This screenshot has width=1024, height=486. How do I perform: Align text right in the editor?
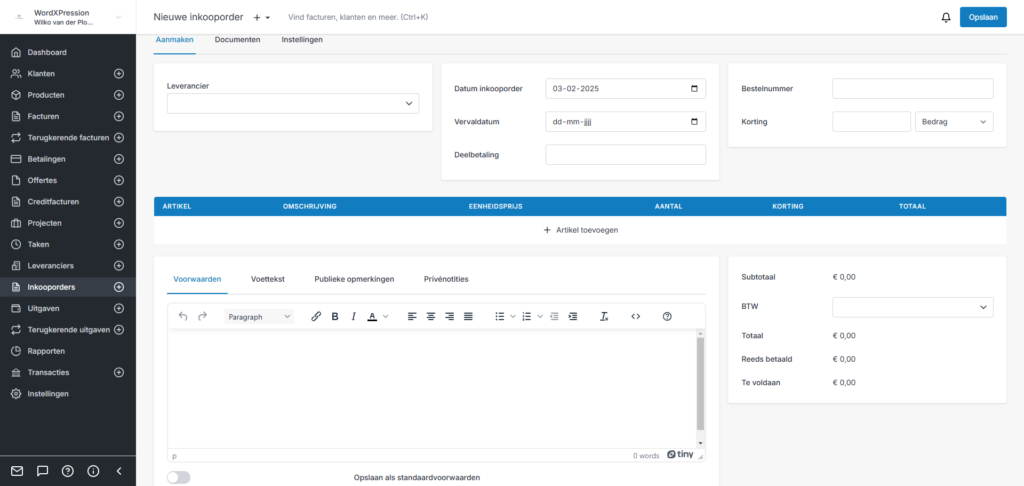click(449, 316)
